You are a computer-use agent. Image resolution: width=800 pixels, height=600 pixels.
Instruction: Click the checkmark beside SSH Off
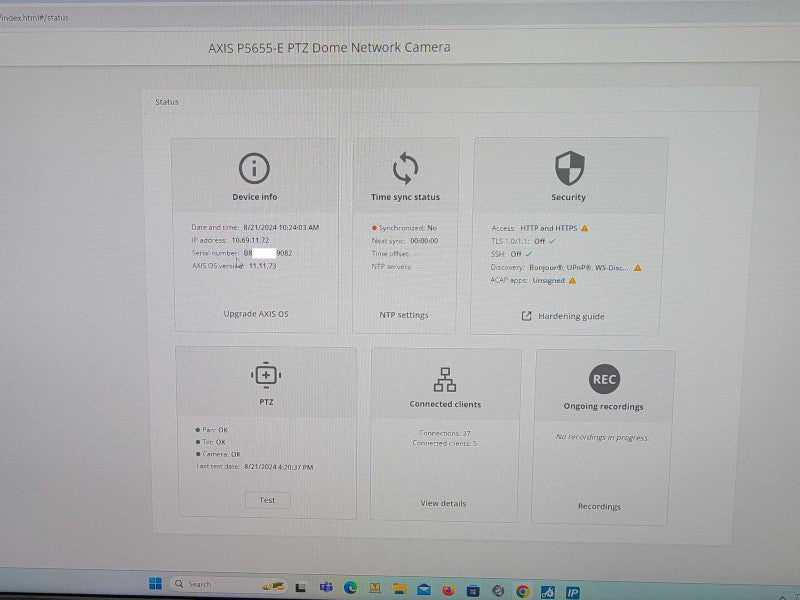coord(529,254)
